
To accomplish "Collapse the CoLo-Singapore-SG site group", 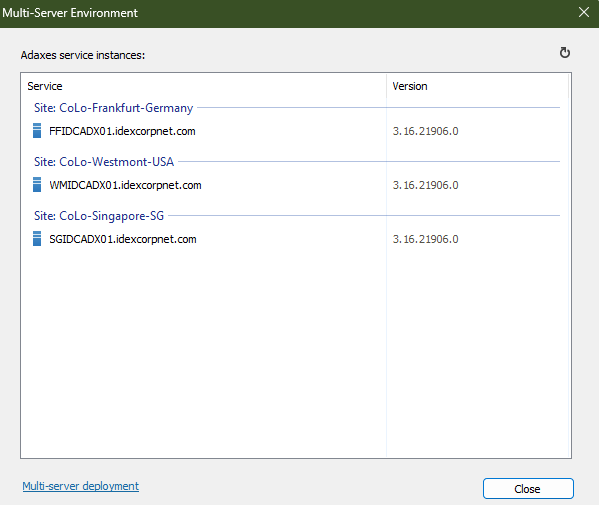I will click(99, 216).
